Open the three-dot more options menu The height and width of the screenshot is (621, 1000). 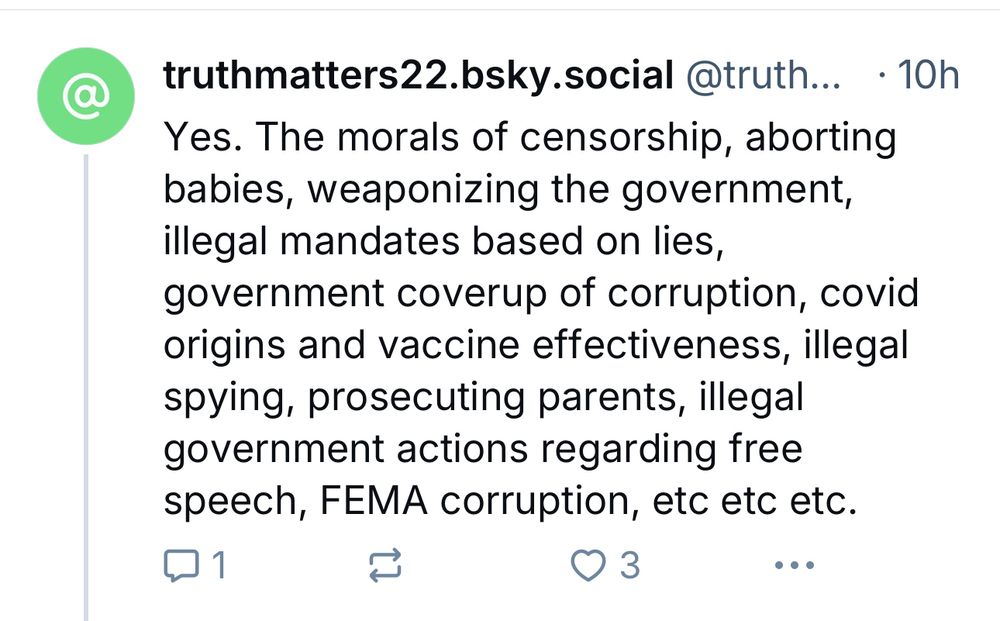click(x=795, y=567)
